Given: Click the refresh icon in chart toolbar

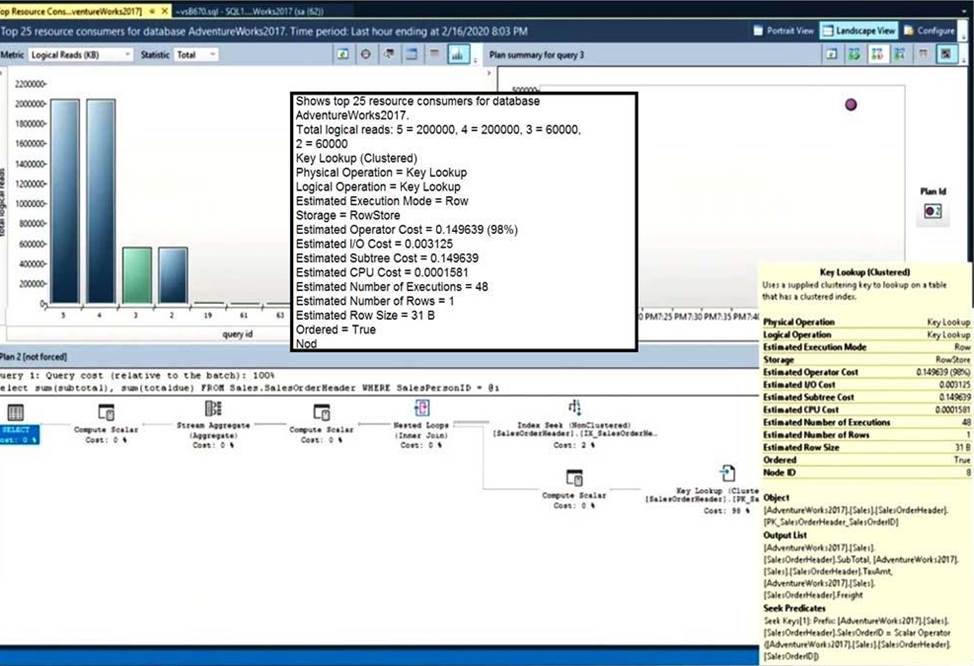Looking at the screenshot, I should point(343,54).
